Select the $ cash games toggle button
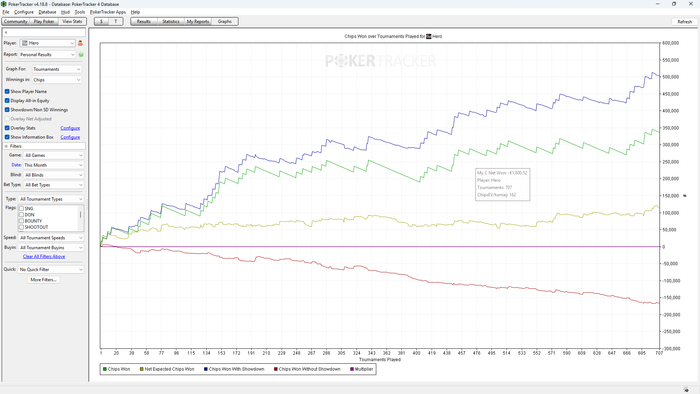The height and width of the screenshot is (394, 700). [101, 21]
